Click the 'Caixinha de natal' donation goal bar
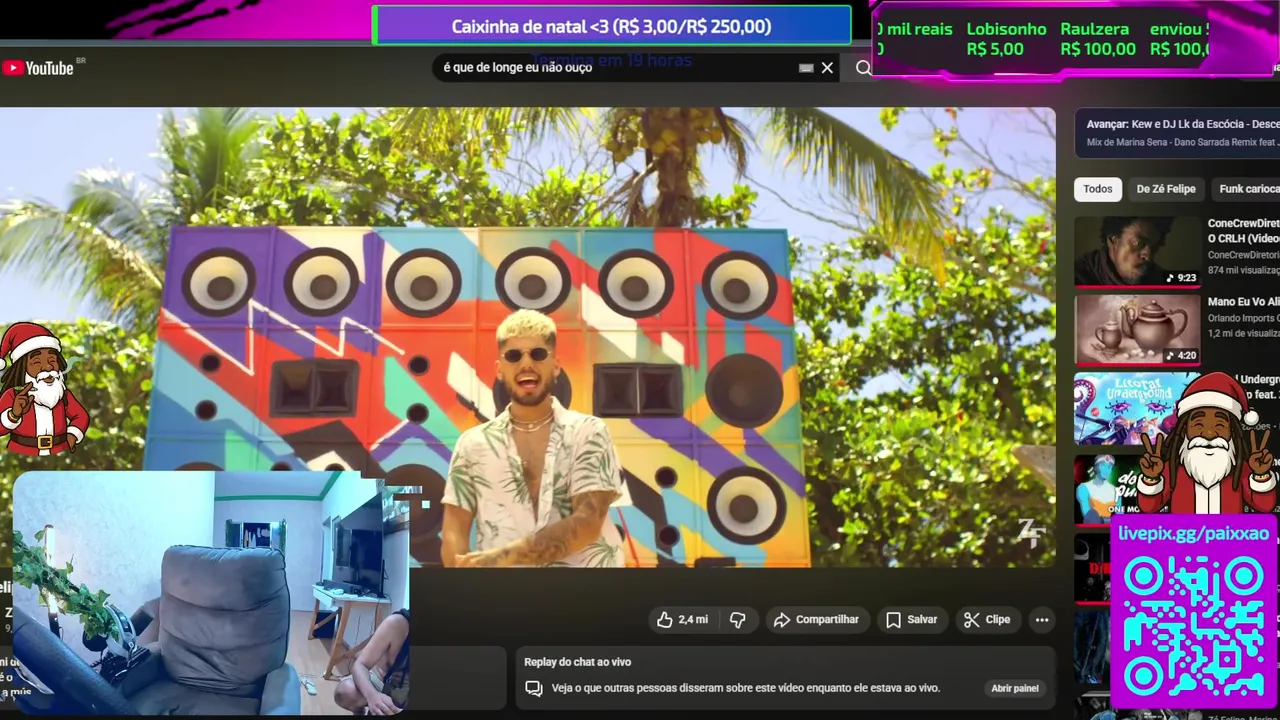The width and height of the screenshot is (1280, 720). [x=611, y=26]
